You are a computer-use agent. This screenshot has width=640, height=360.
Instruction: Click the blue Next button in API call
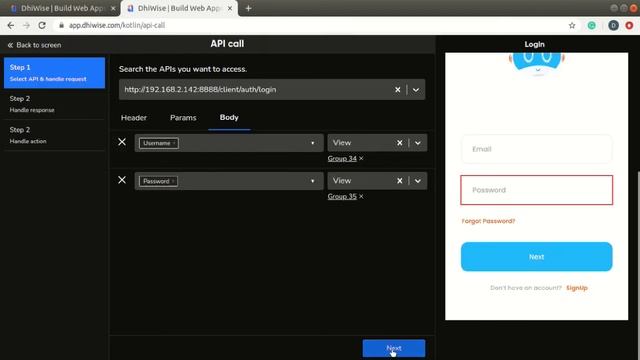click(x=394, y=348)
